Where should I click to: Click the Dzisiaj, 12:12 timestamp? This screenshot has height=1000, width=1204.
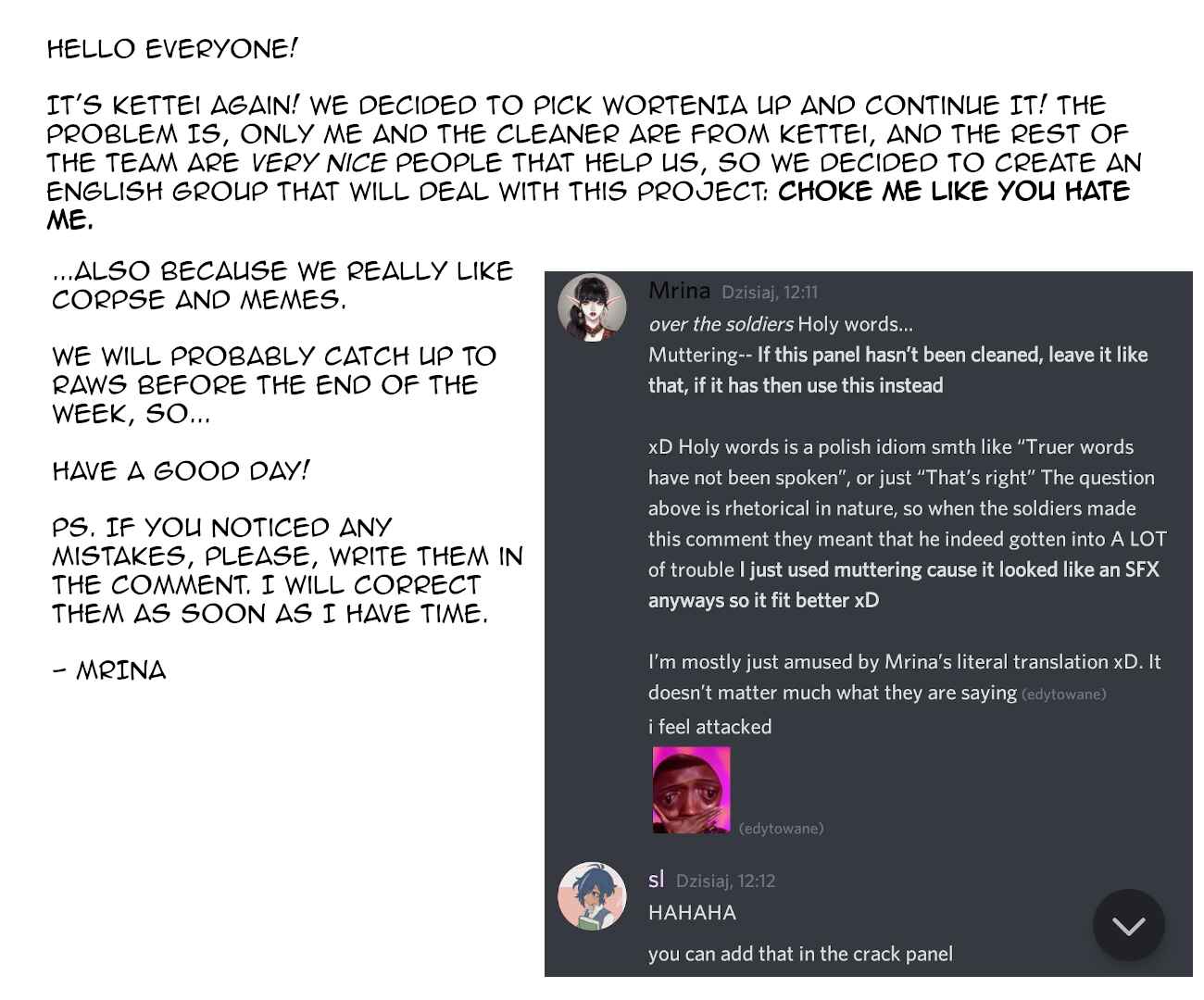pos(725,881)
